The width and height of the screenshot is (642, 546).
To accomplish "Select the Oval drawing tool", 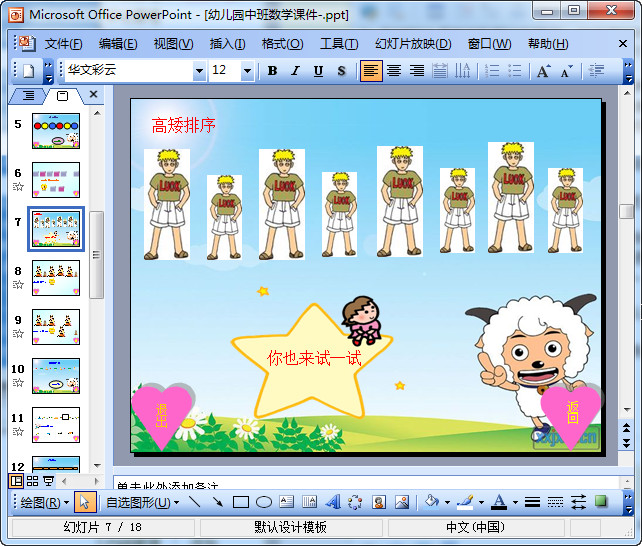I will (x=264, y=502).
